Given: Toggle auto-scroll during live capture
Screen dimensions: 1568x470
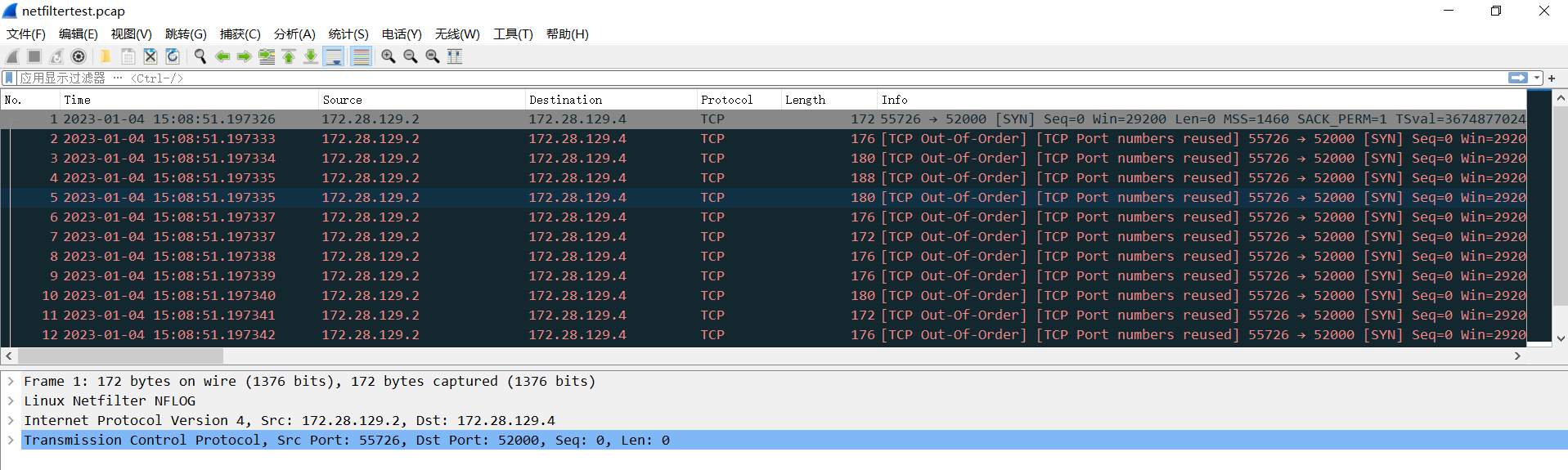Looking at the screenshot, I should pos(334,56).
